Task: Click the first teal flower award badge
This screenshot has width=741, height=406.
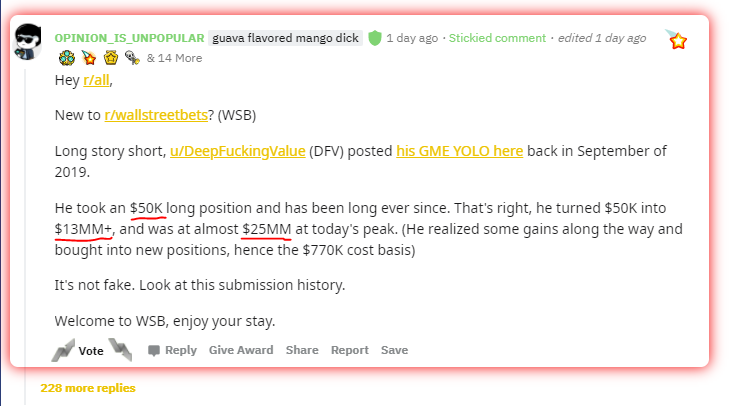Action: point(67,58)
